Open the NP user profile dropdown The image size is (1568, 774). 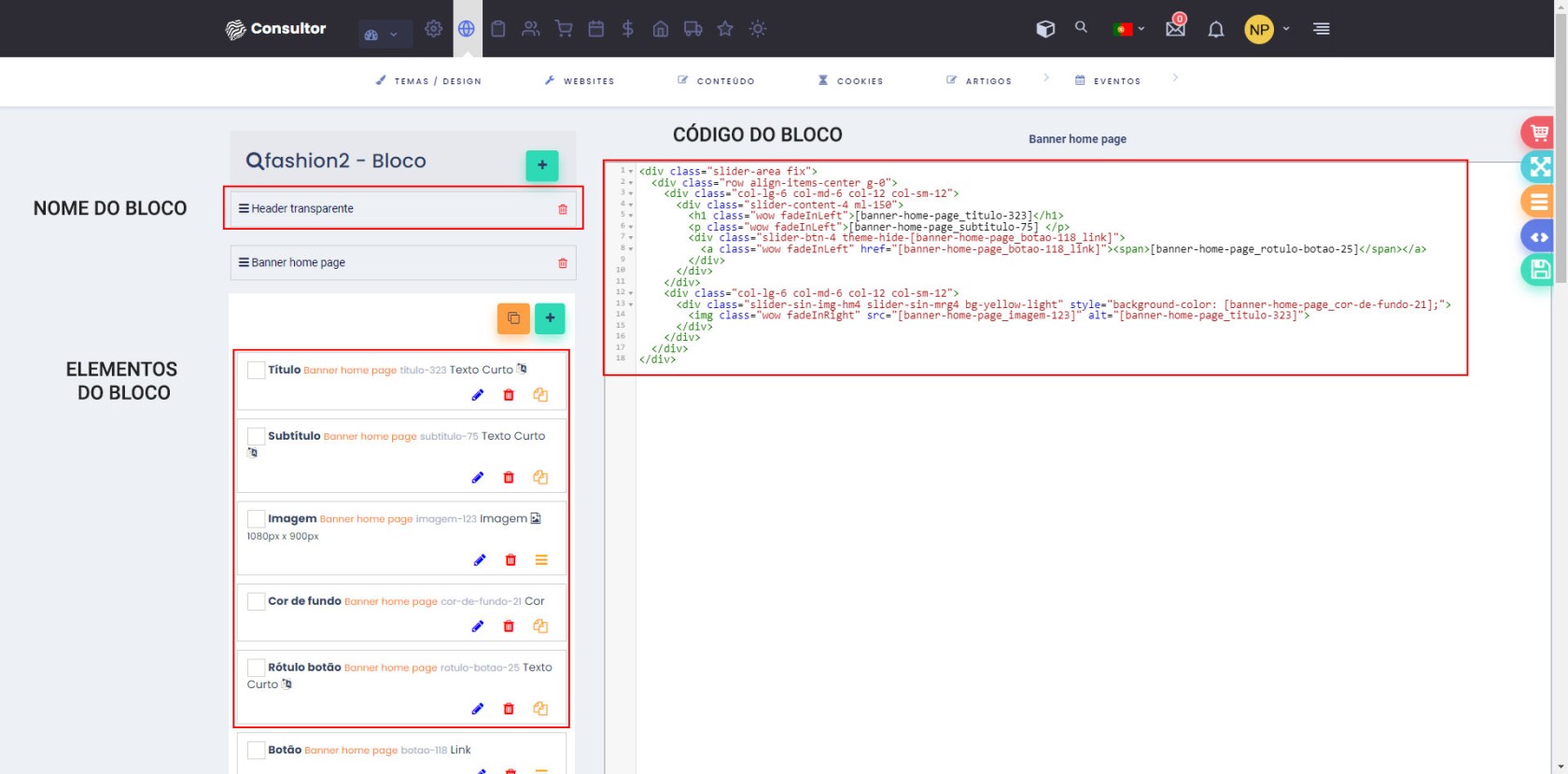1267,29
